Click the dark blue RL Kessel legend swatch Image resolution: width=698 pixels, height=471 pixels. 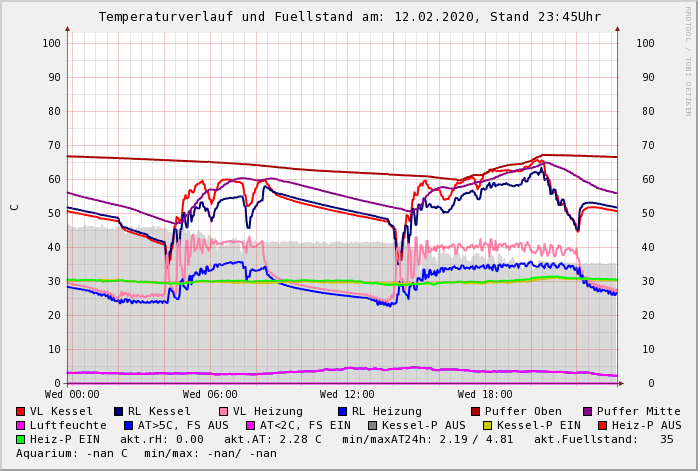pyautogui.click(x=118, y=411)
